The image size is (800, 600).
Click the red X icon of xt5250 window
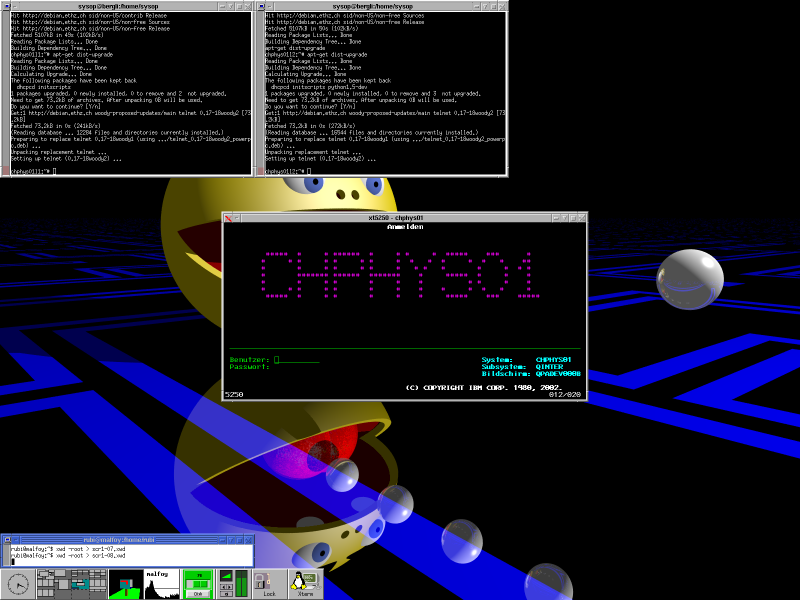point(228,218)
